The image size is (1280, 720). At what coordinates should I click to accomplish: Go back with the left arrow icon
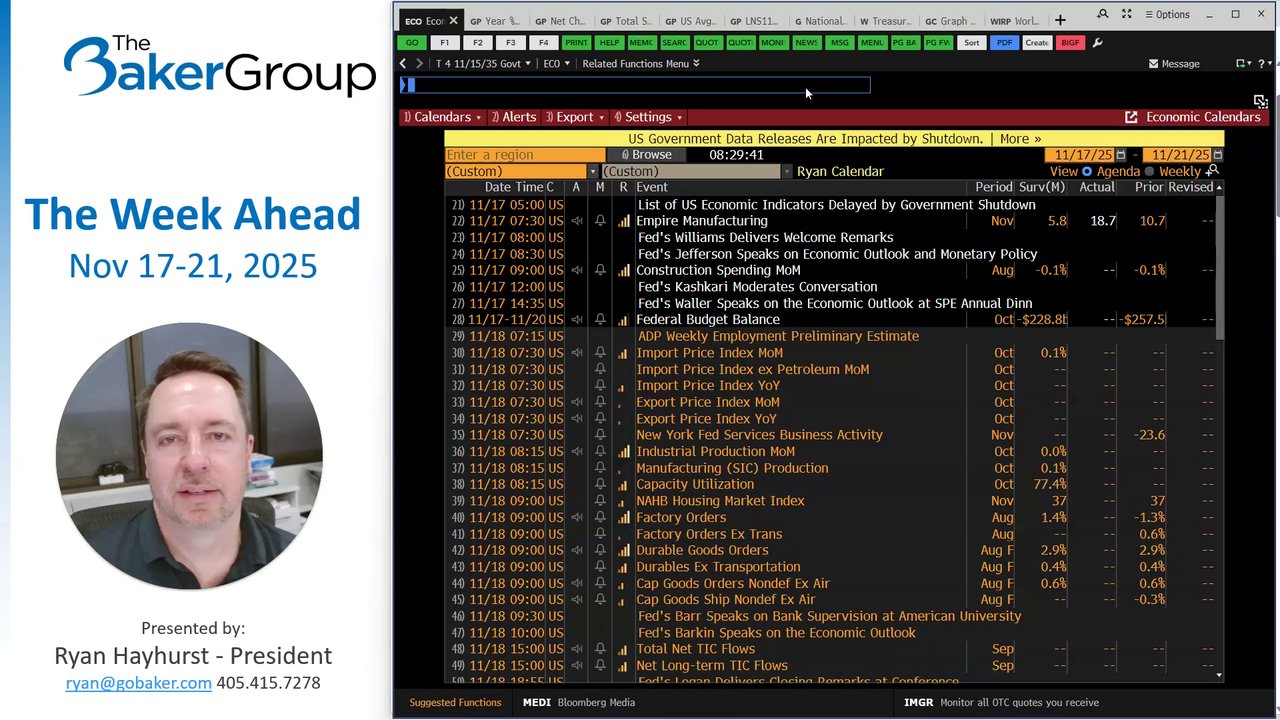pyautogui.click(x=403, y=64)
